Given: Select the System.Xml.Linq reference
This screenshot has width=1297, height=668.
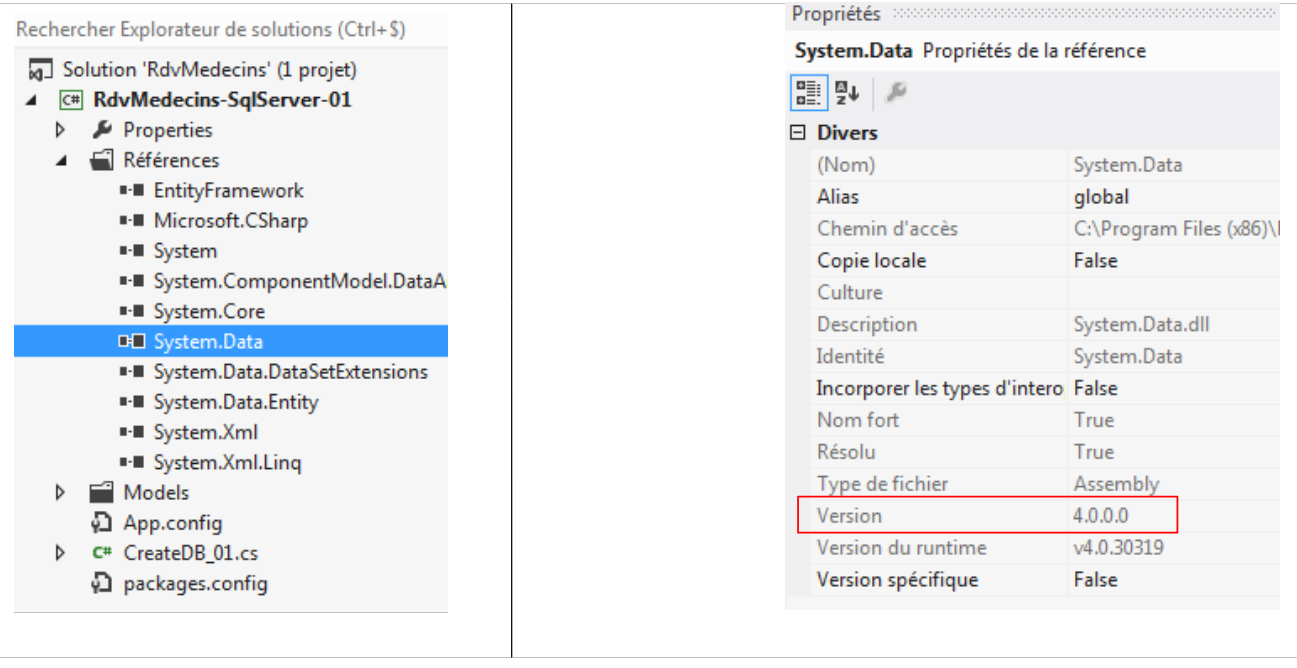Looking at the screenshot, I should click(x=227, y=463).
